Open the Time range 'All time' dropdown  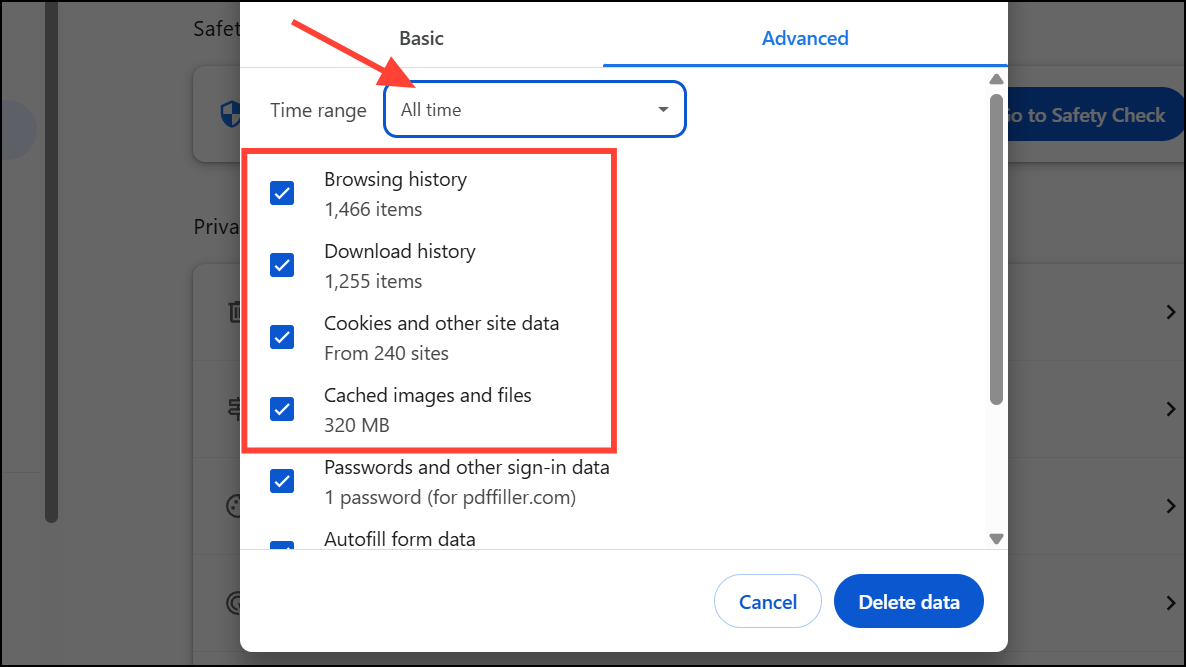(x=534, y=109)
